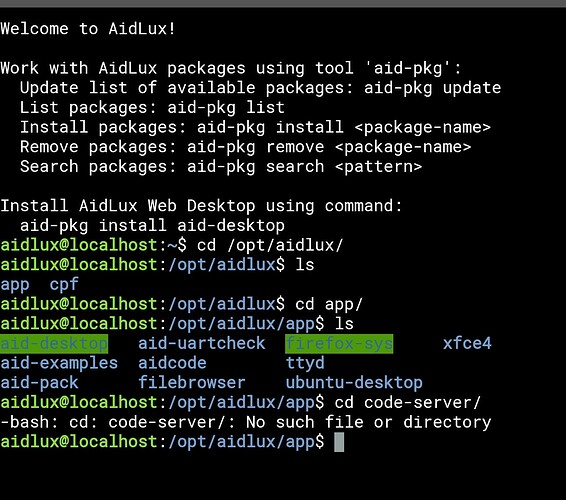Click the 'cd /opt/aidlux/' command text
This screenshot has height=500, width=566.
[x=270, y=245]
